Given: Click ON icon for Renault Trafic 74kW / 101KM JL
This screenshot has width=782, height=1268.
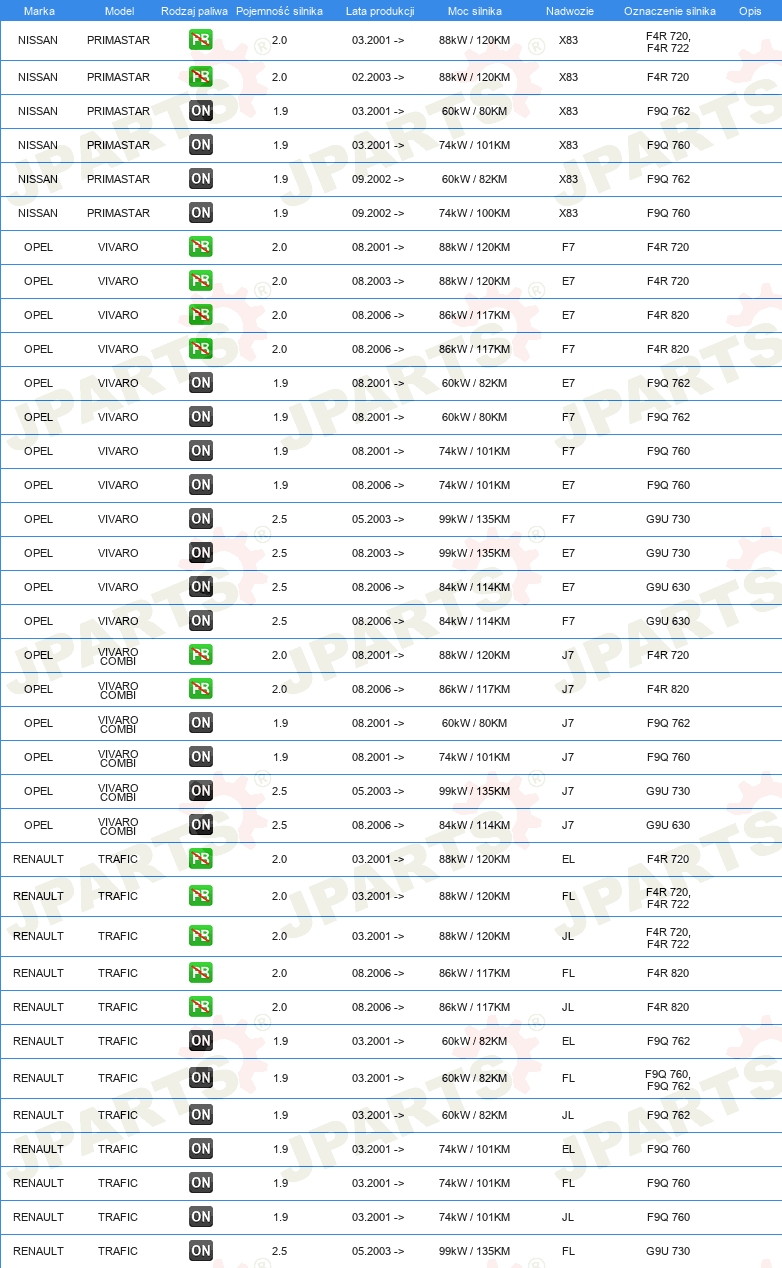Looking at the screenshot, I should pyautogui.click(x=201, y=1217).
